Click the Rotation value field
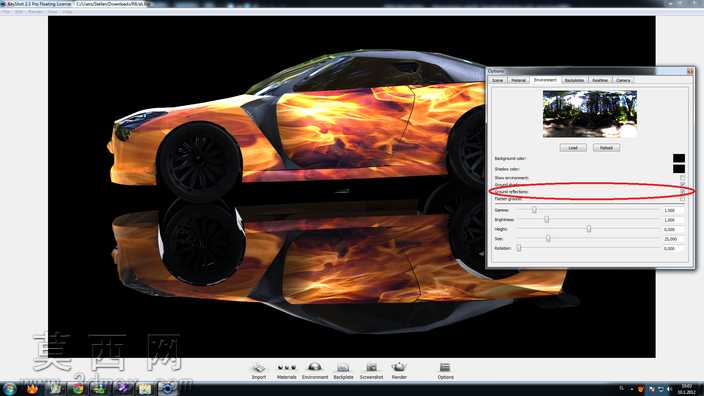Screen dimensions: 704x396 pyautogui.click(x=673, y=248)
